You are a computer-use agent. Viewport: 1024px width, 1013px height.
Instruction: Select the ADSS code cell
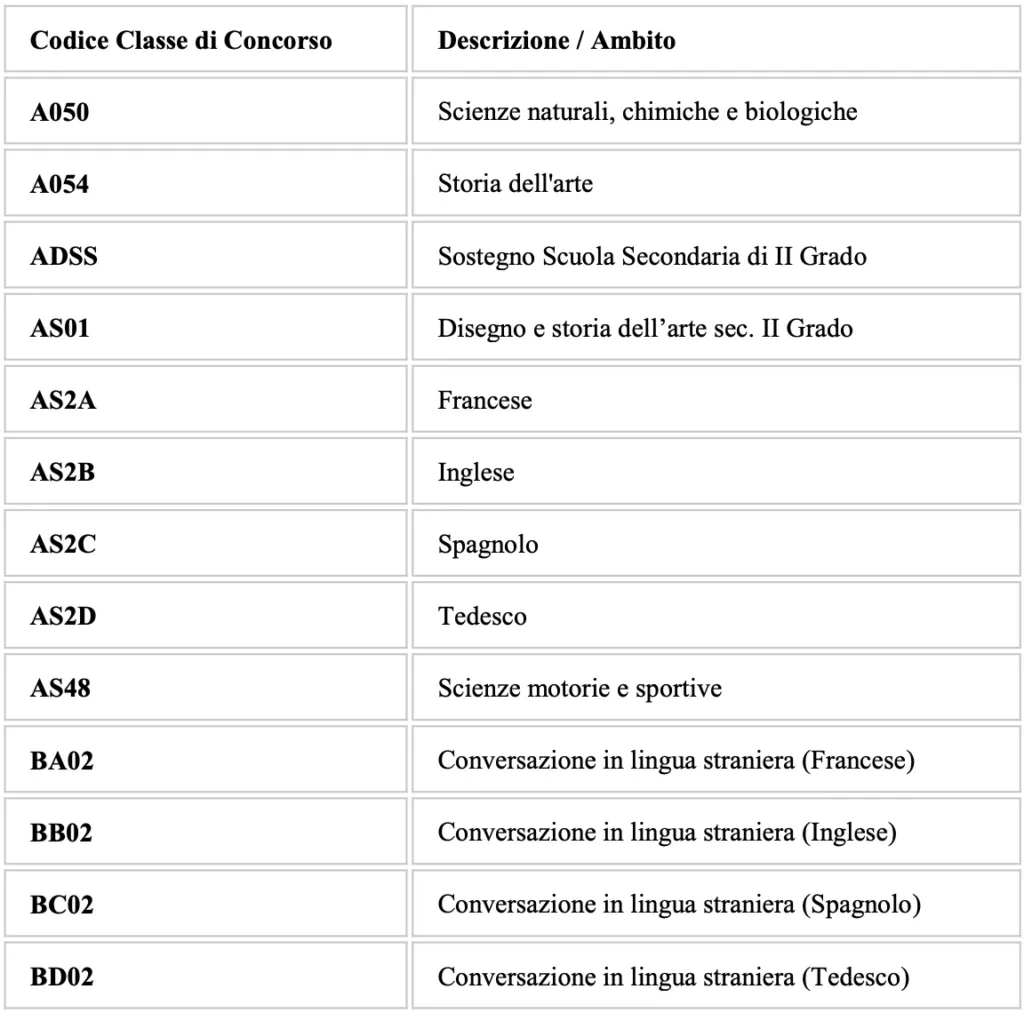click(x=206, y=255)
